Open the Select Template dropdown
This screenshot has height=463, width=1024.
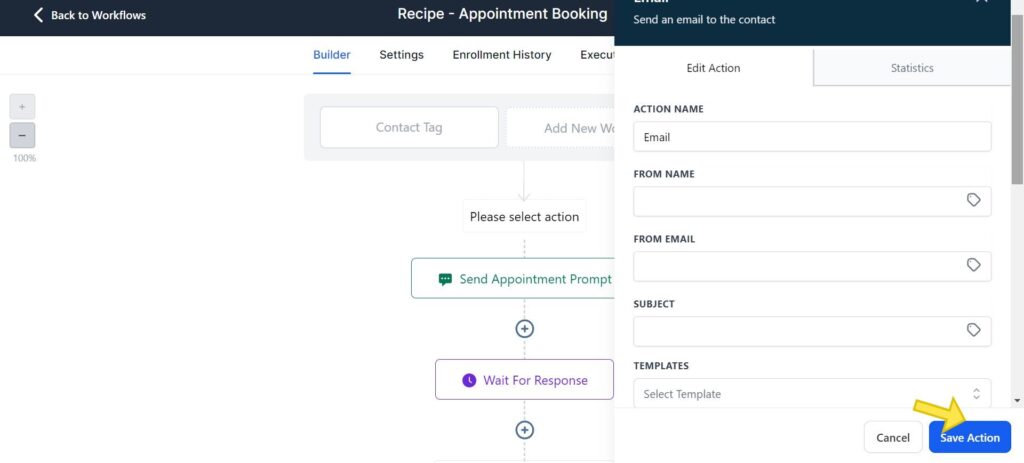click(812, 394)
